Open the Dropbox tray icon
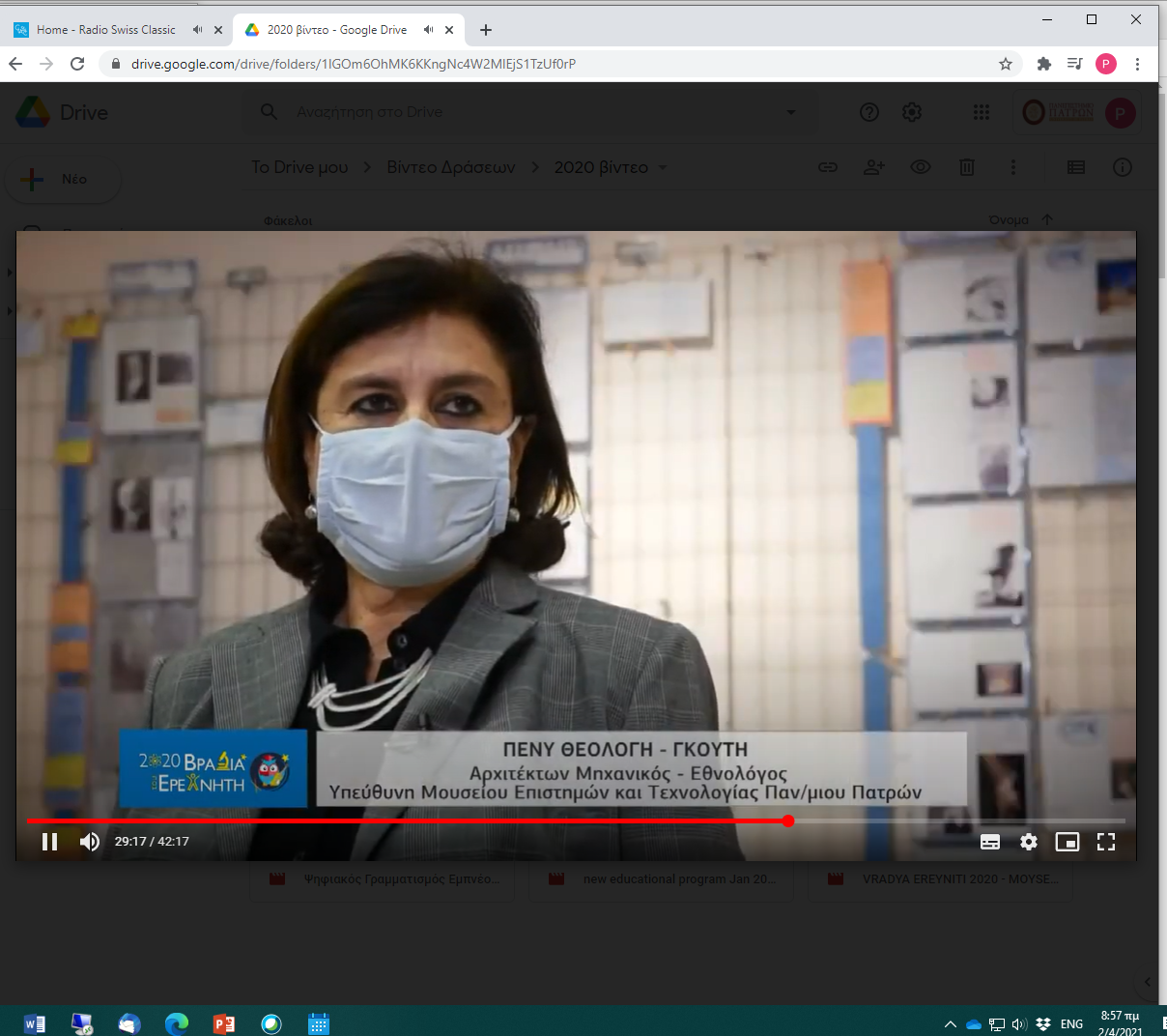 point(1043,1024)
